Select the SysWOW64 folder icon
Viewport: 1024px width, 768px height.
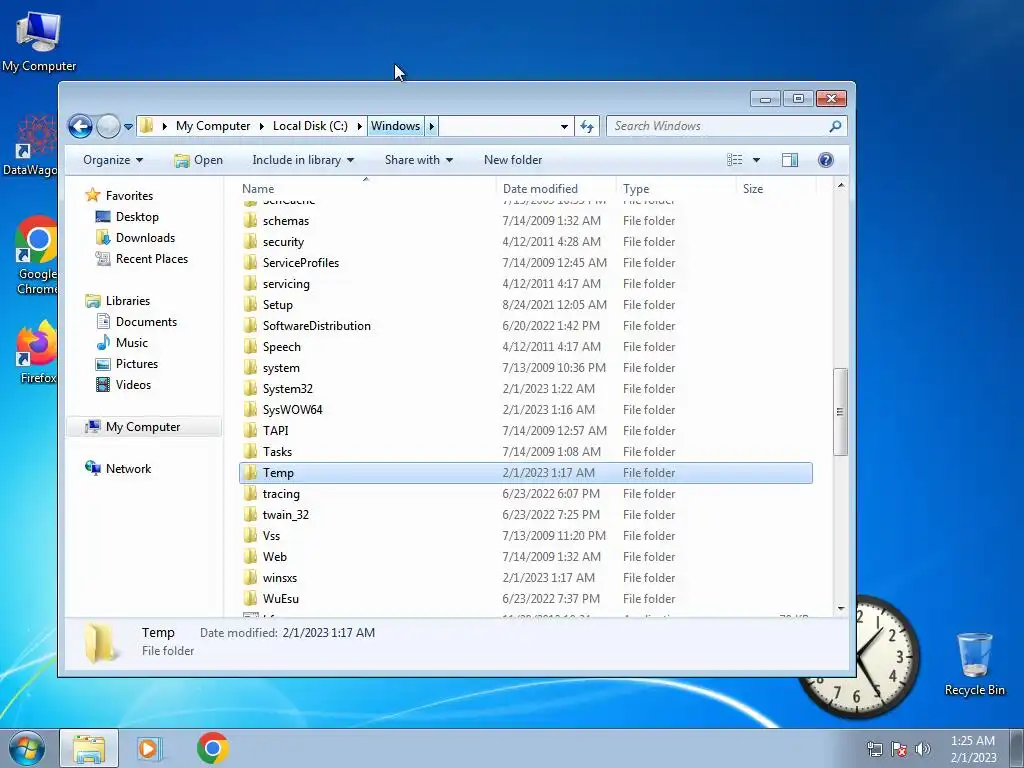tap(250, 409)
